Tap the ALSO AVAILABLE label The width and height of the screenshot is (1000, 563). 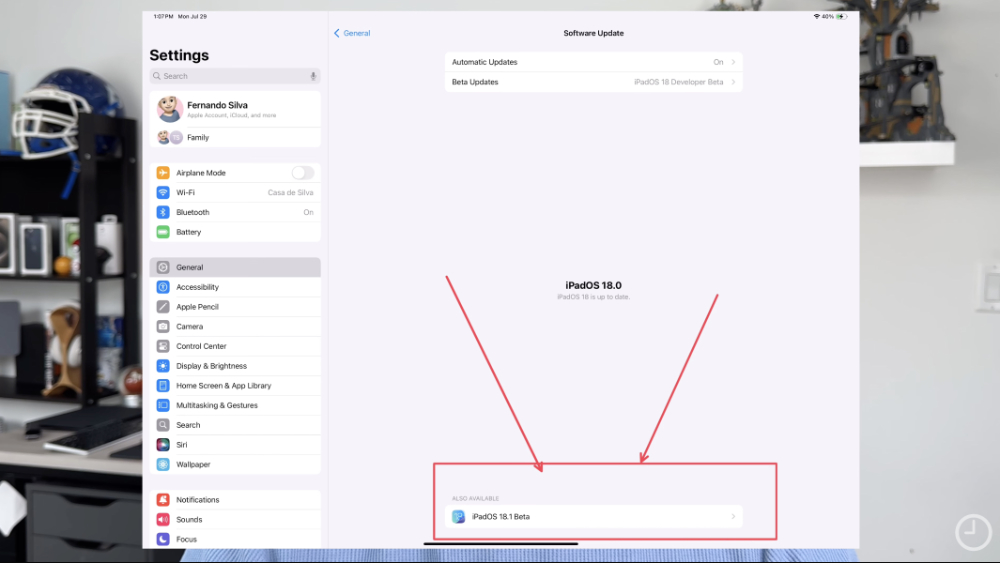tap(476, 499)
